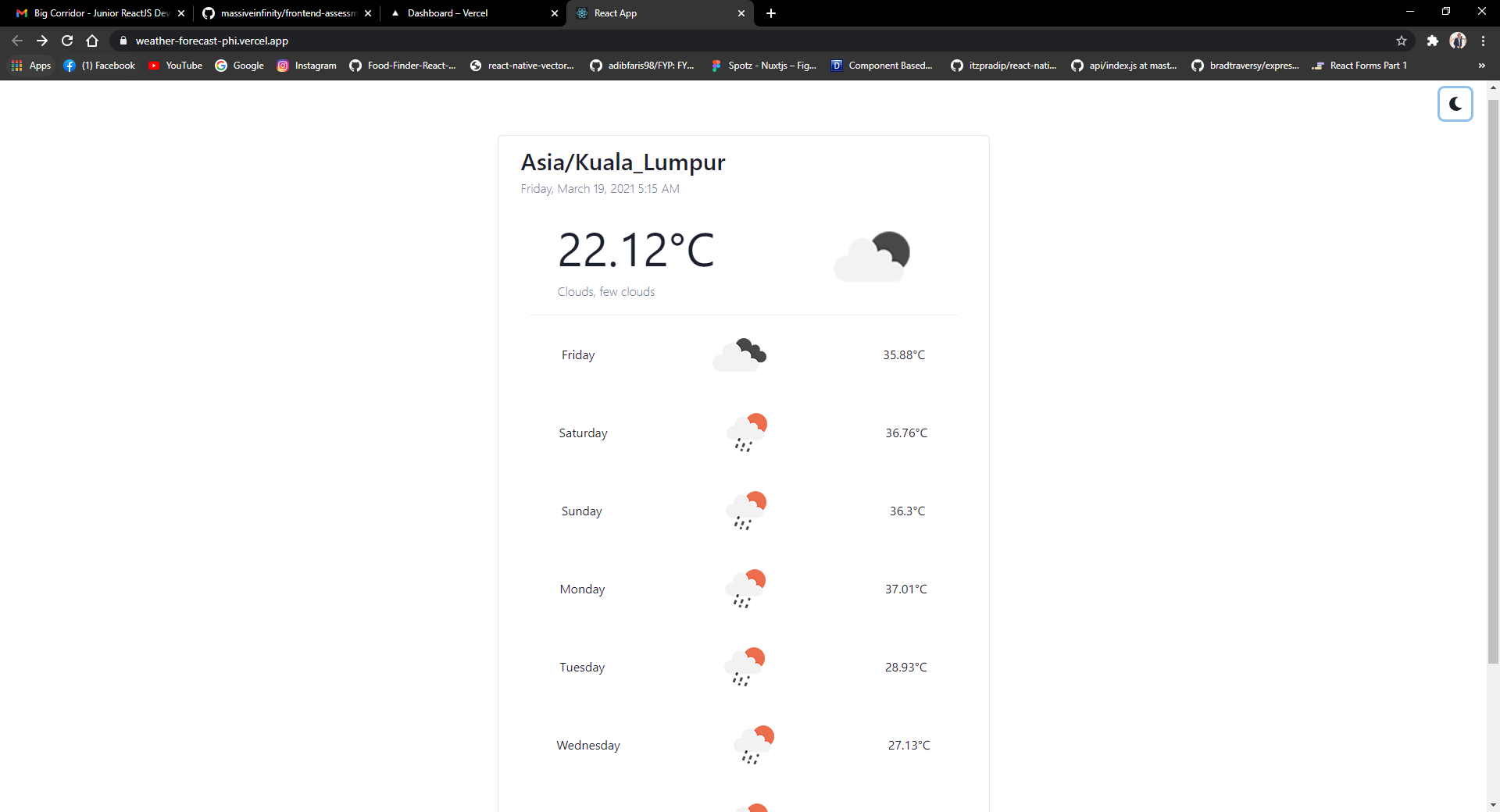The image size is (1500, 812).
Task: Open the YouTube bookmark
Action: pos(175,66)
